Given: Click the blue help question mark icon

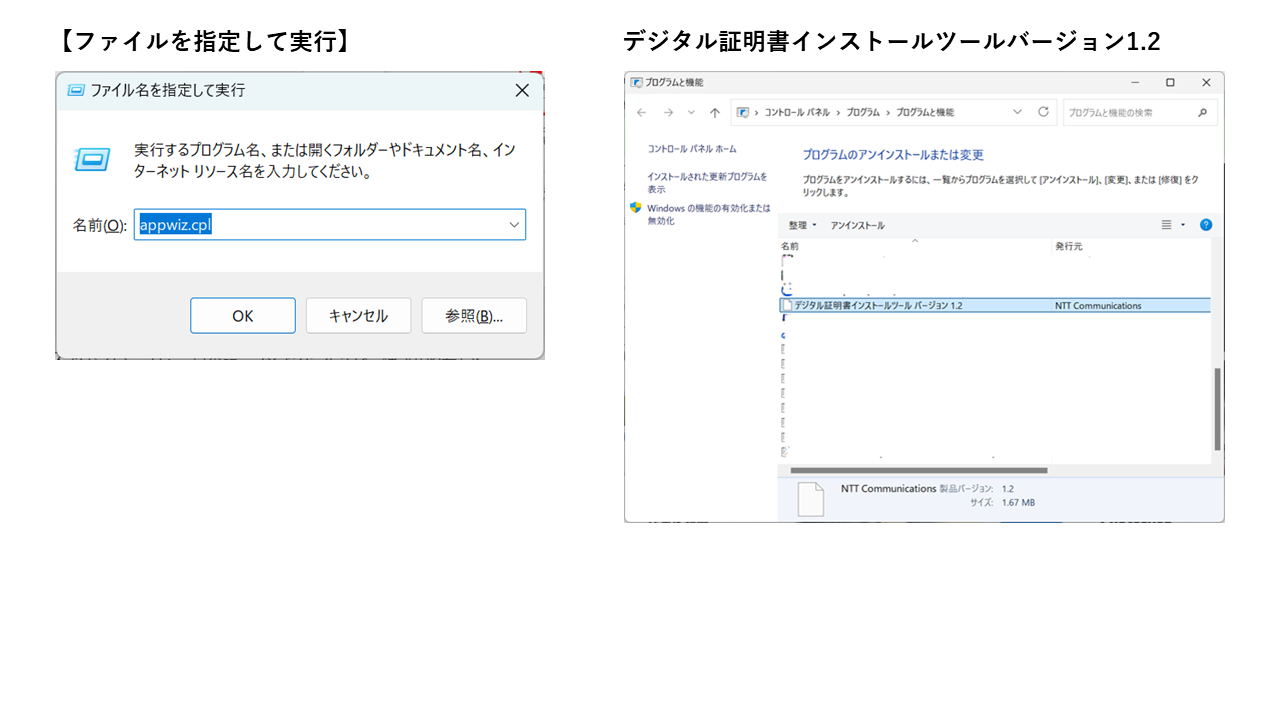Looking at the screenshot, I should [x=1205, y=225].
